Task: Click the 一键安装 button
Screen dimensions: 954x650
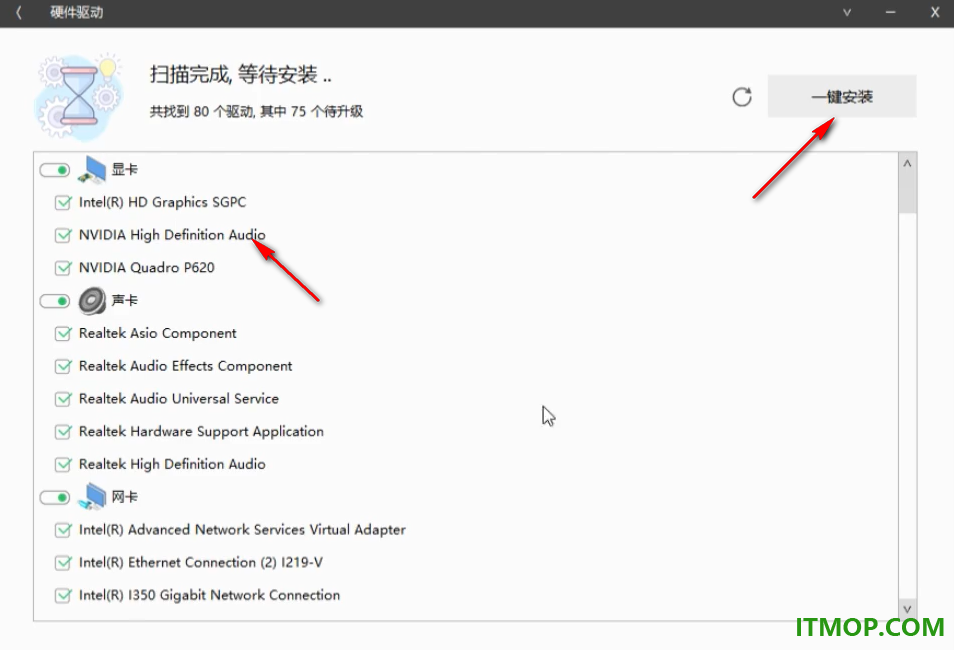Action: coord(841,96)
